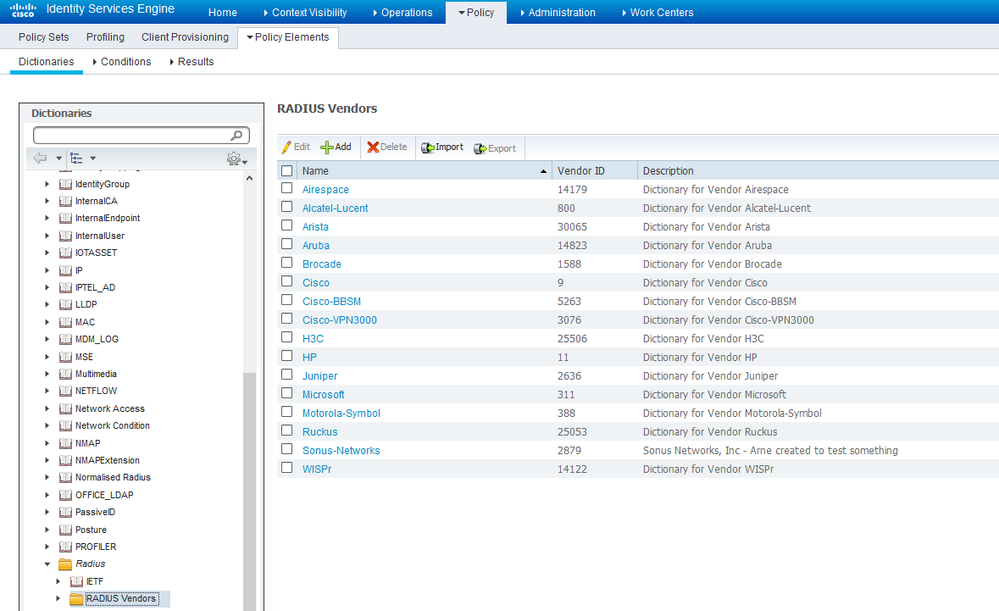Image resolution: width=999 pixels, height=611 pixels.
Task: Click the tree view icon in Dictionaries toolbar
Action: (76, 158)
